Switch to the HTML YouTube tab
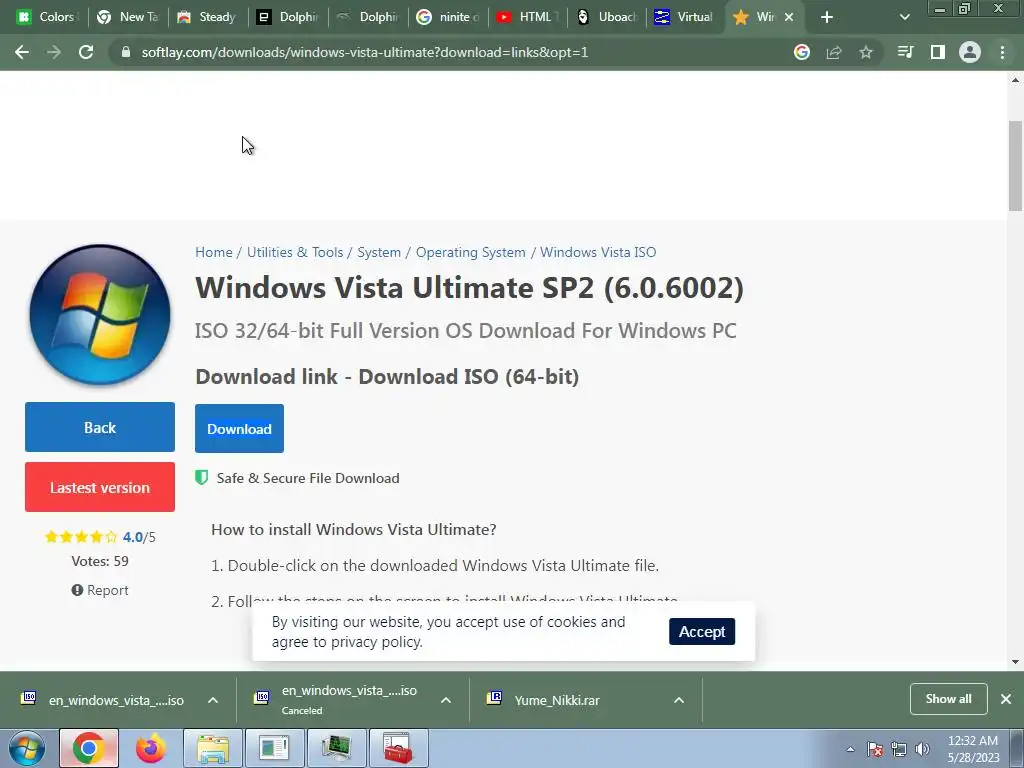 click(528, 17)
